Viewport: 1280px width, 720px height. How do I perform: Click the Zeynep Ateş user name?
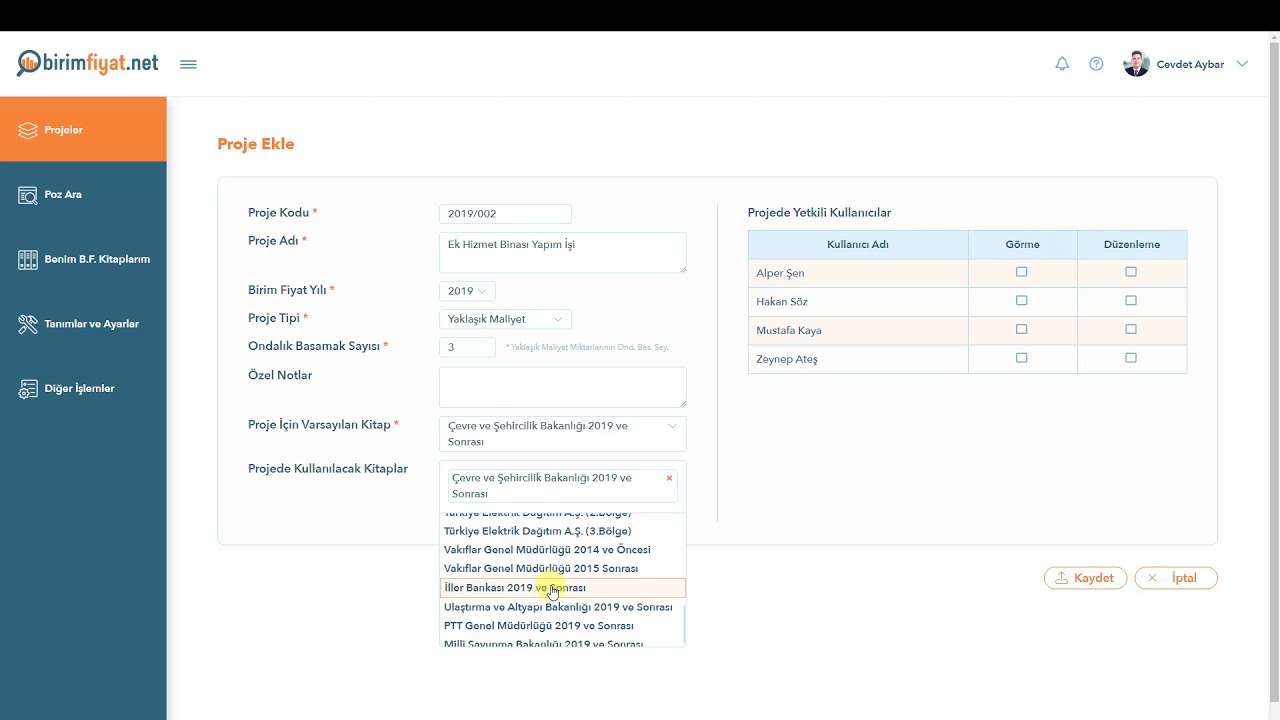click(787, 359)
